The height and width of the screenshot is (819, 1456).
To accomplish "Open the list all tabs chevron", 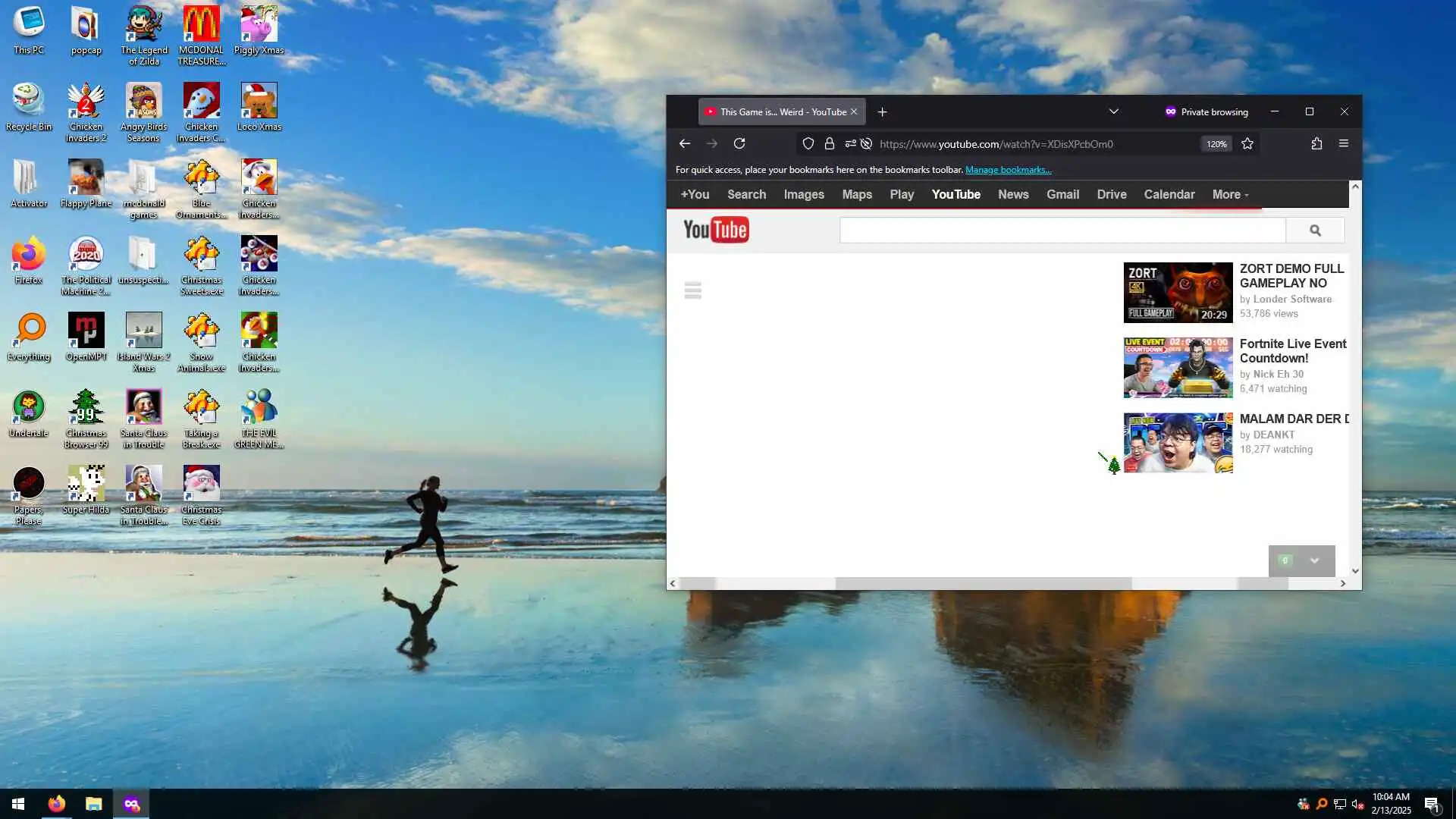I will click(x=1114, y=111).
